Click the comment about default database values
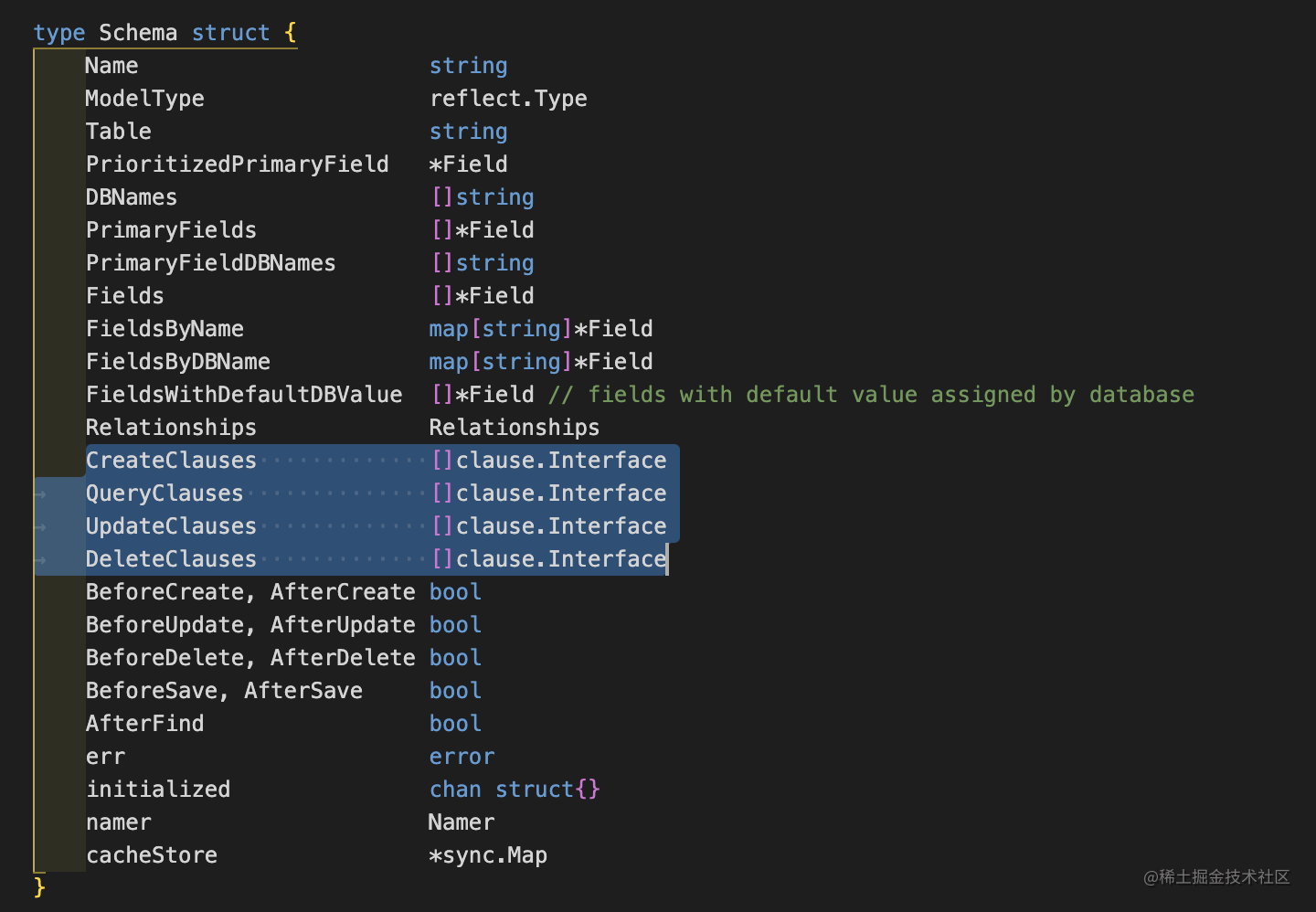This screenshot has height=912, width=1316. pyautogui.click(x=871, y=395)
